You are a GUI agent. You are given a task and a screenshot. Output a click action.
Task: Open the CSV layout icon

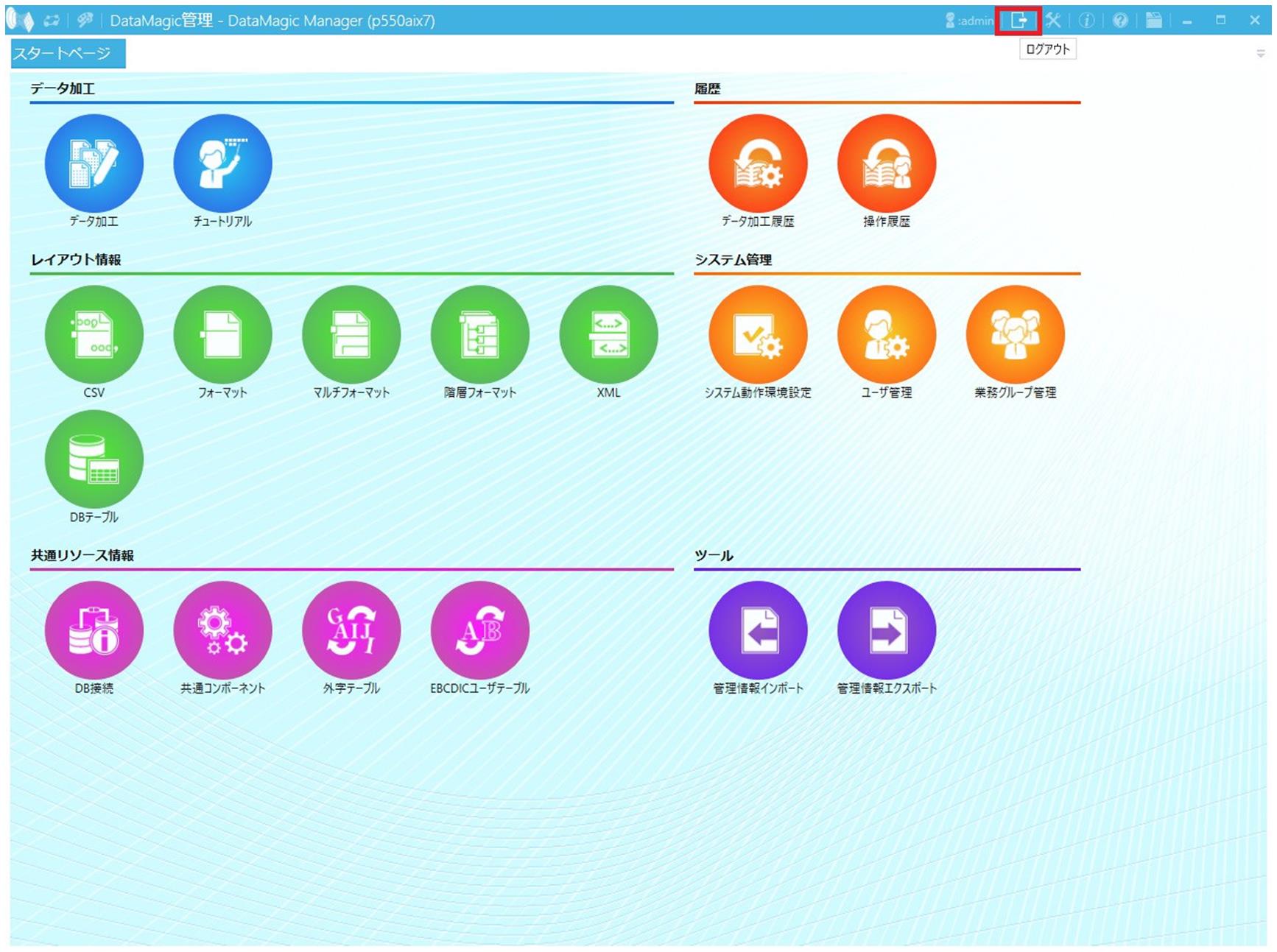(x=94, y=335)
